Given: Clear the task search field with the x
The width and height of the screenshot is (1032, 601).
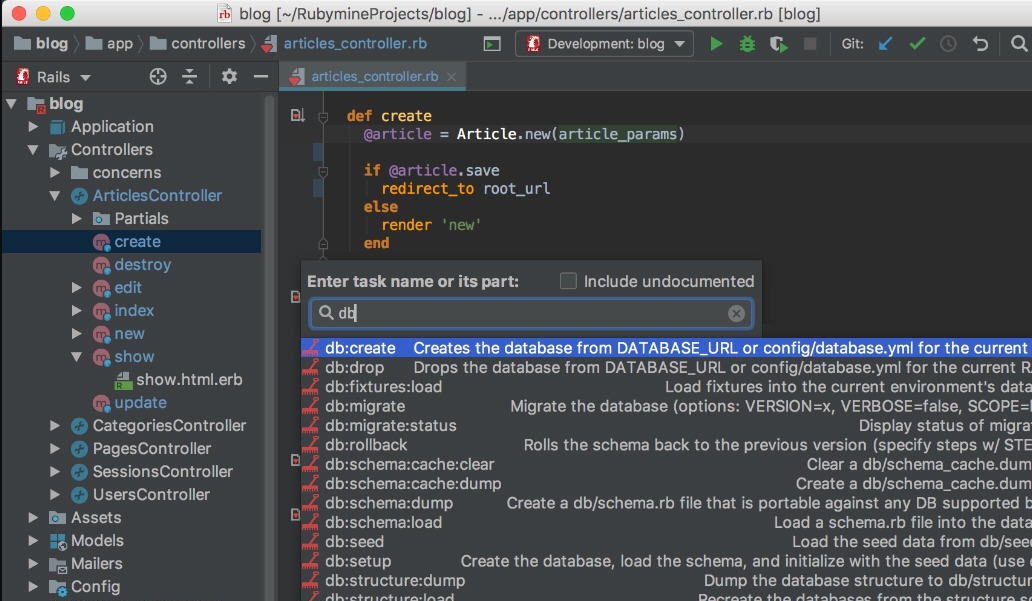Looking at the screenshot, I should [x=735, y=313].
